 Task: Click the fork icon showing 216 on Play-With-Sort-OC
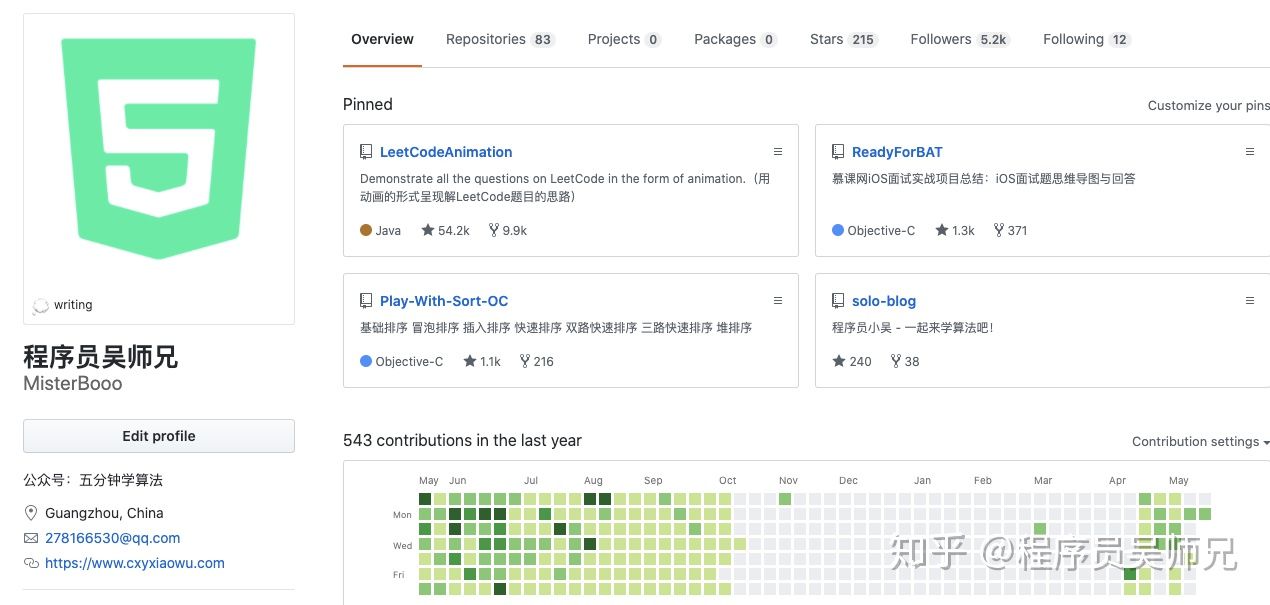coord(525,361)
